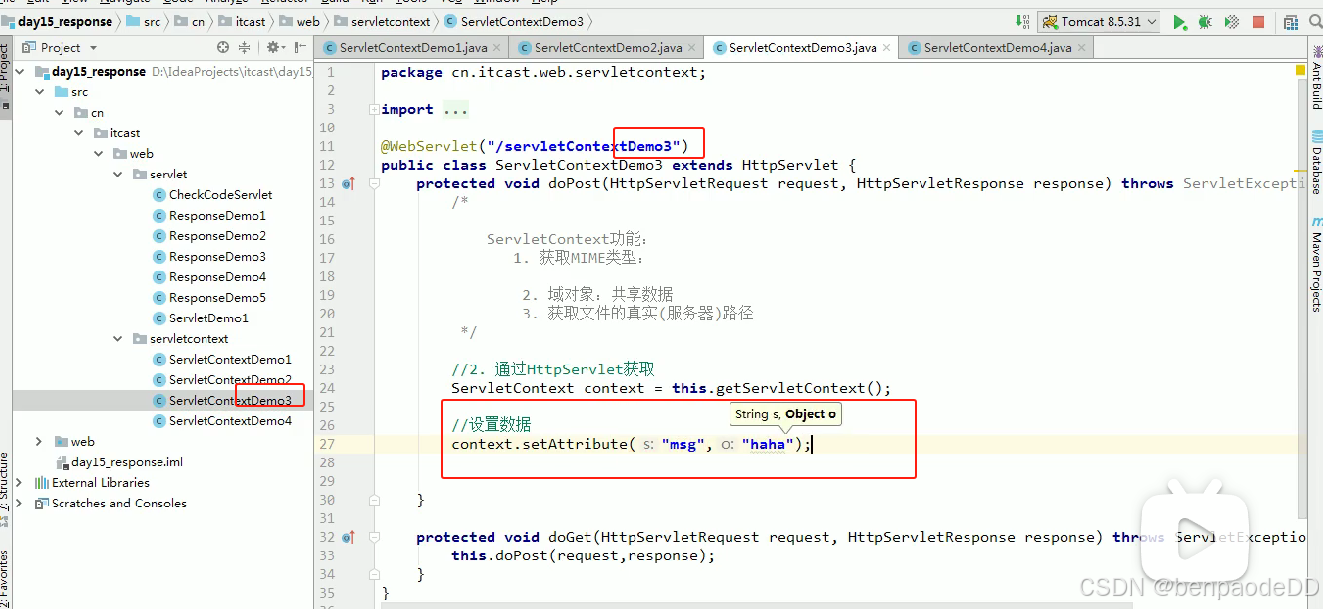Screen dimensions: 1323x609
Task: Collapse the src folder node
Action: (40, 92)
